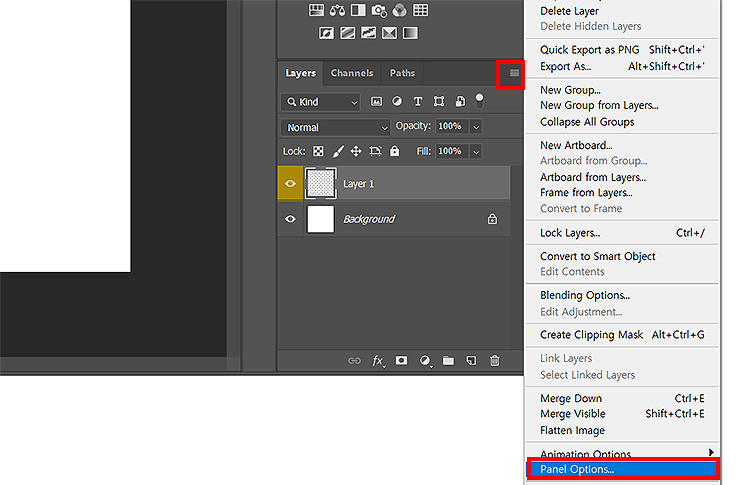Lock transparent pixels

click(319, 151)
